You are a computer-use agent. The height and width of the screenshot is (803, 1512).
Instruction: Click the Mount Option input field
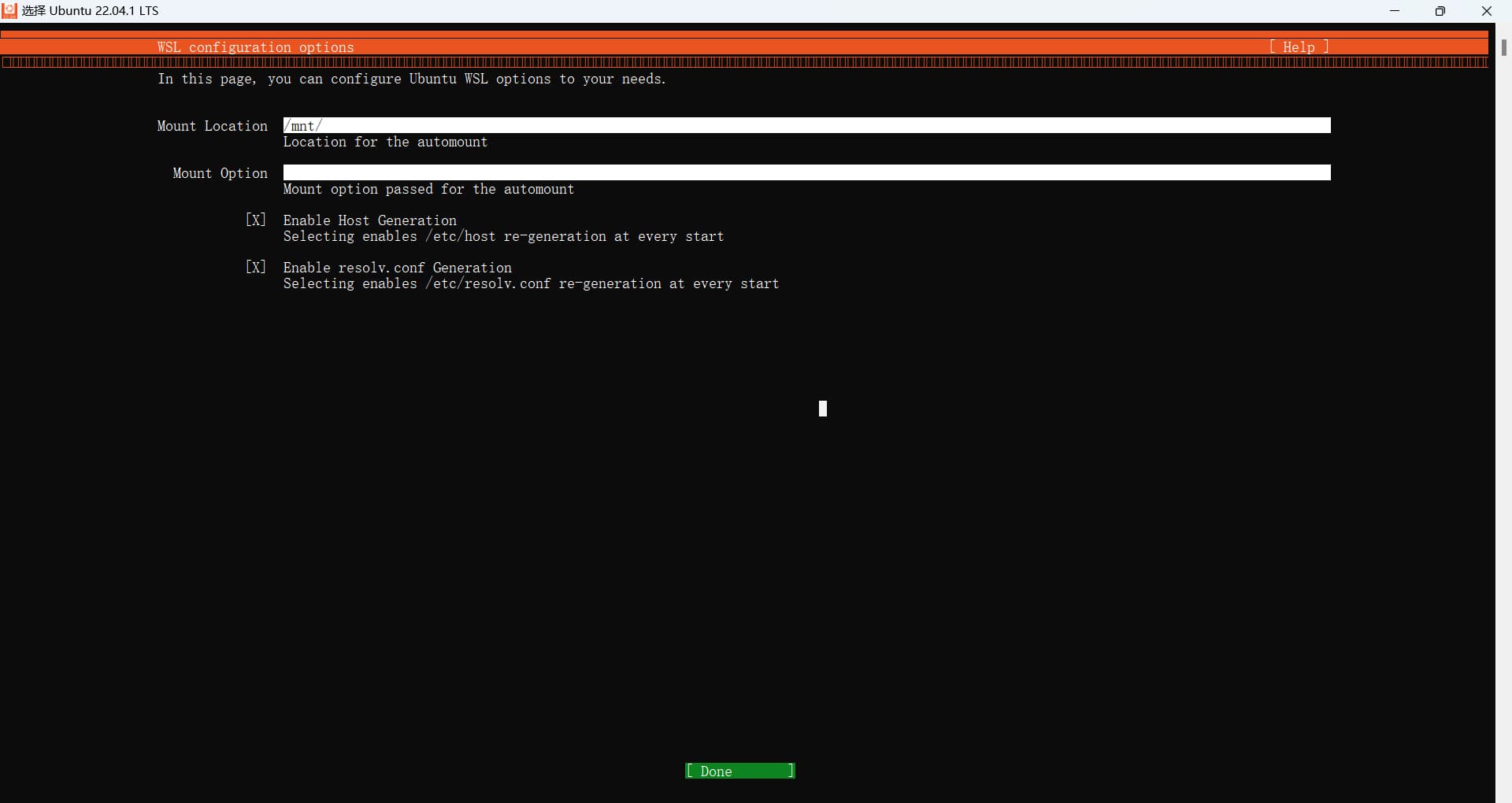(806, 173)
